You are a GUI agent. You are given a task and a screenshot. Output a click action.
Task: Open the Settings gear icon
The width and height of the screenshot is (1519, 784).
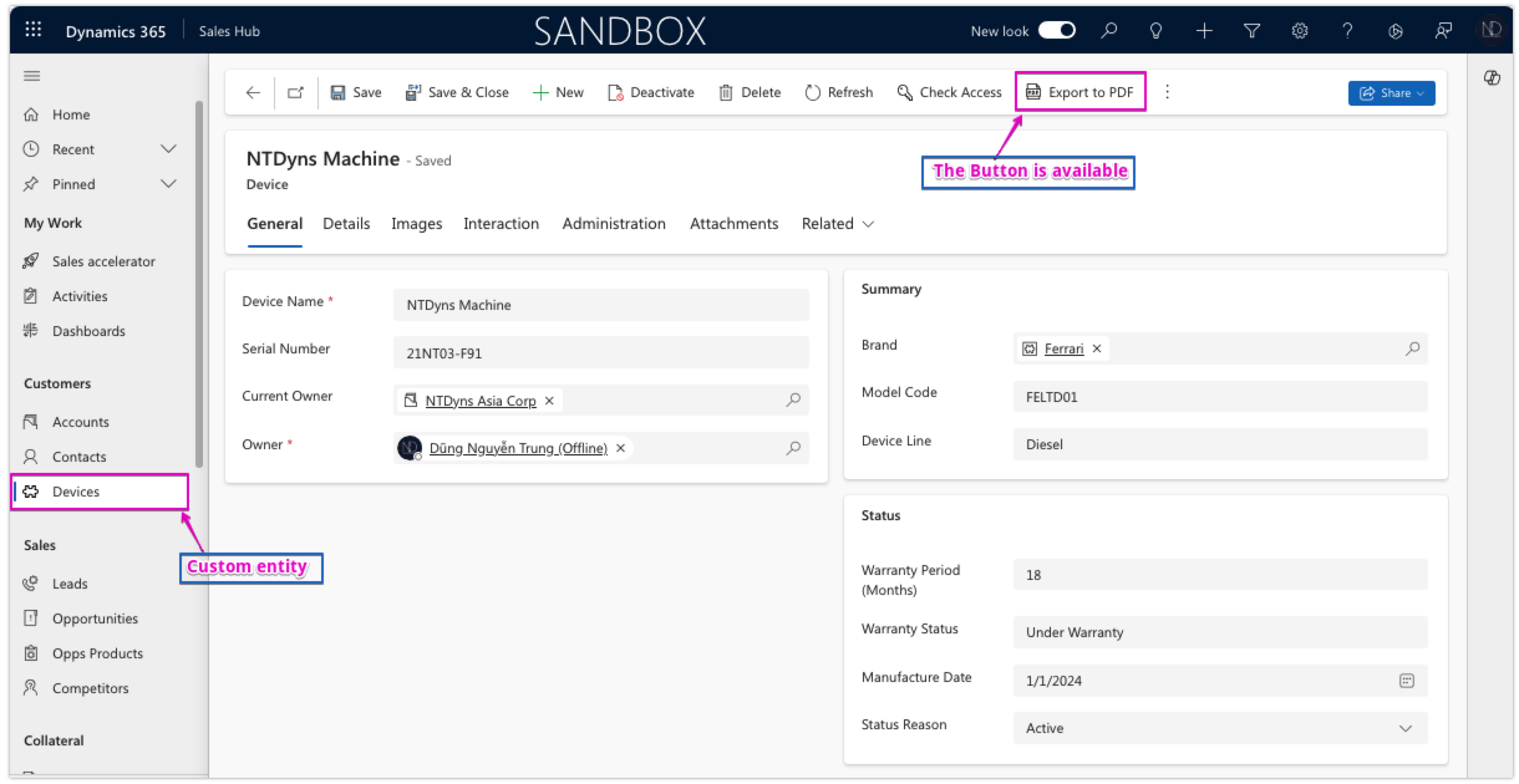point(1299,30)
